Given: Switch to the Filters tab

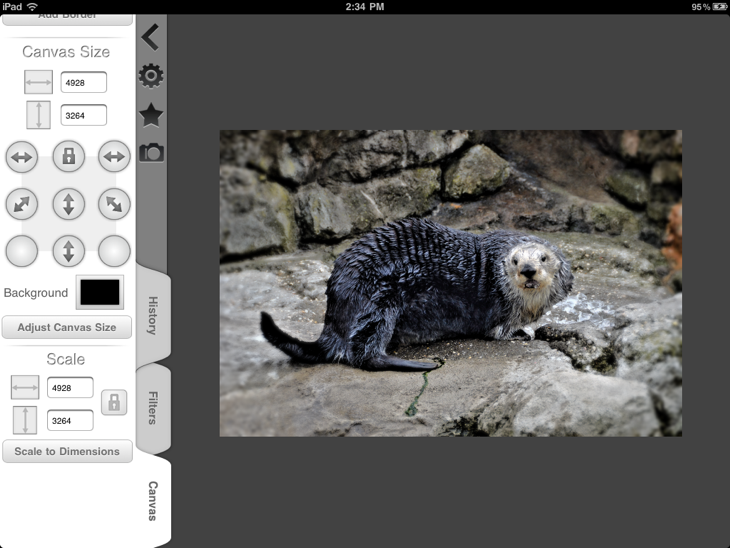Looking at the screenshot, I should 153,409.
